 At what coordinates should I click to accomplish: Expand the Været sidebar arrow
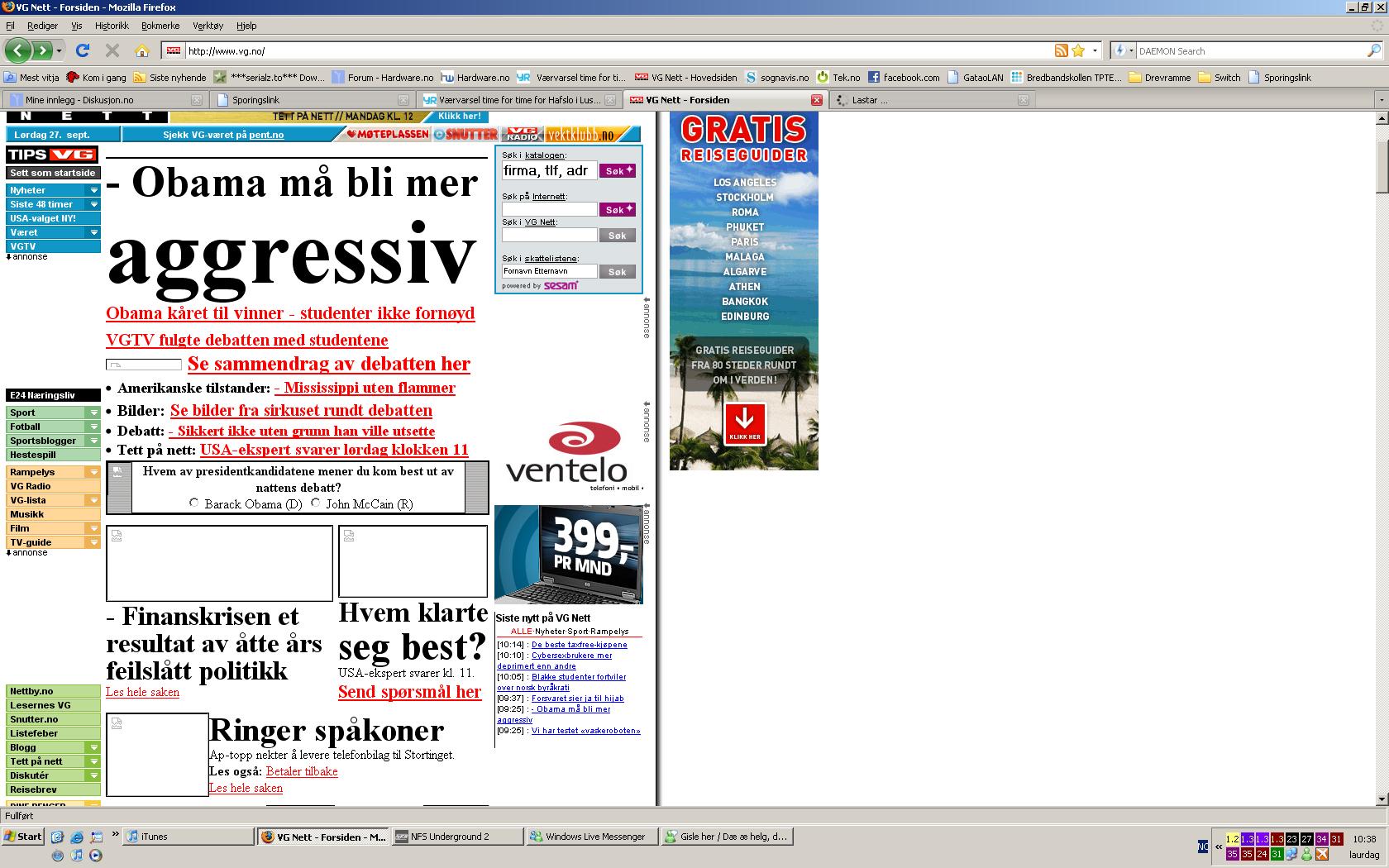tap(94, 232)
